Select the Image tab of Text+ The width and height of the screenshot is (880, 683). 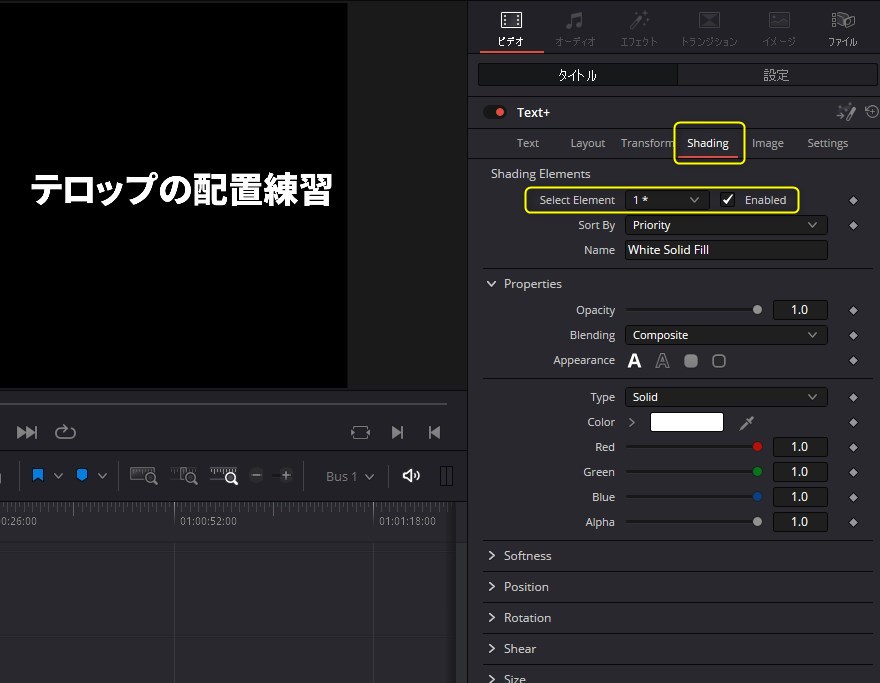coord(768,143)
